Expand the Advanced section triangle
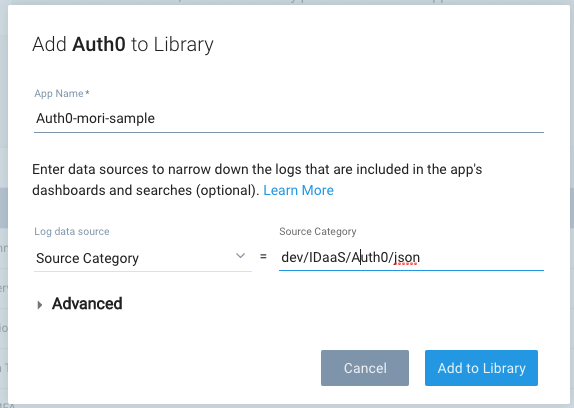Screen dimensions: 574x408 click(x=40, y=305)
